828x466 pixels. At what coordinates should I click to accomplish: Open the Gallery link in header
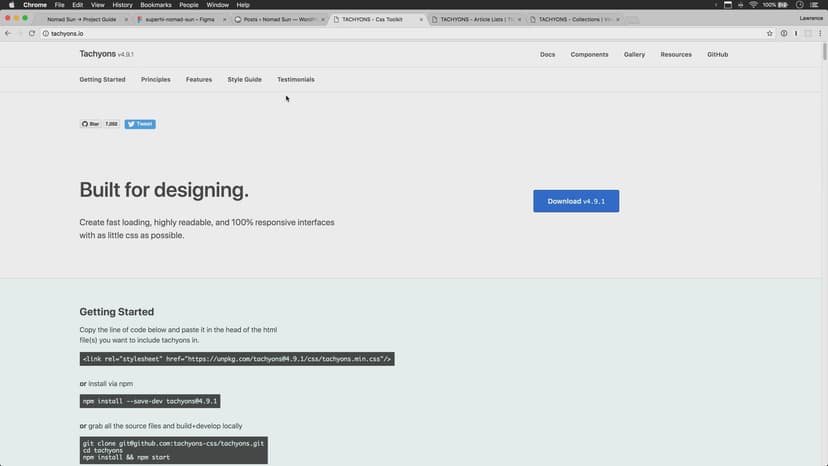[634, 54]
